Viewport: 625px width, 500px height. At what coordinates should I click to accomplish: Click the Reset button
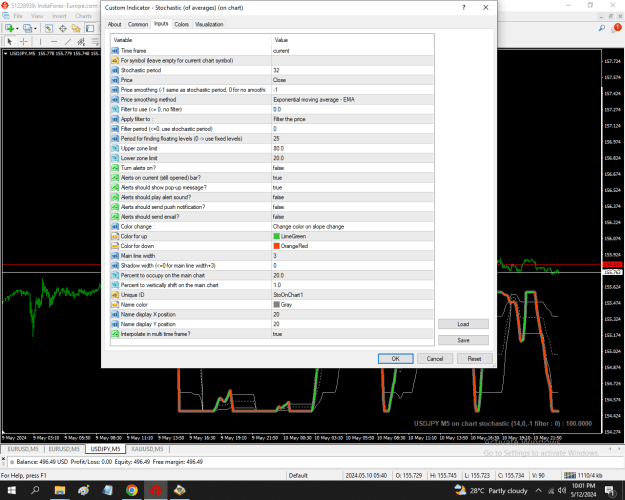point(474,359)
